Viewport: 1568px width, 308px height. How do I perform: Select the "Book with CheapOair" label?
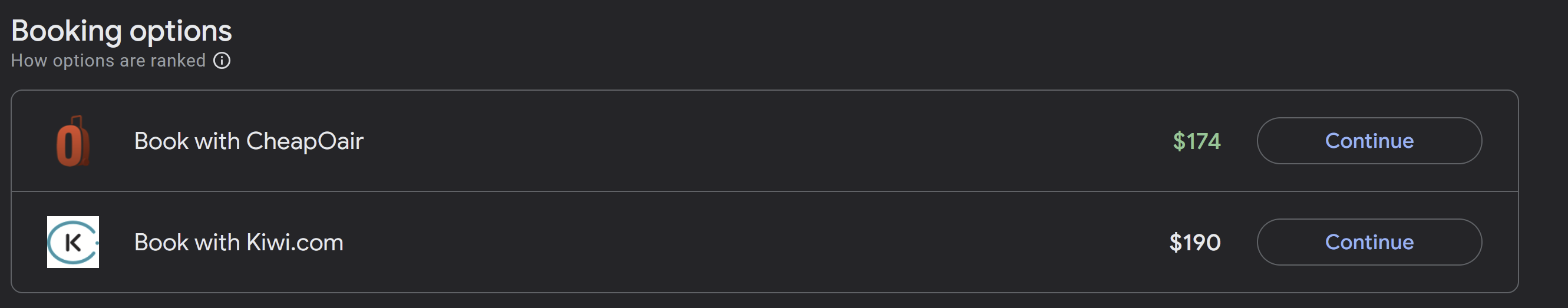pos(248,141)
